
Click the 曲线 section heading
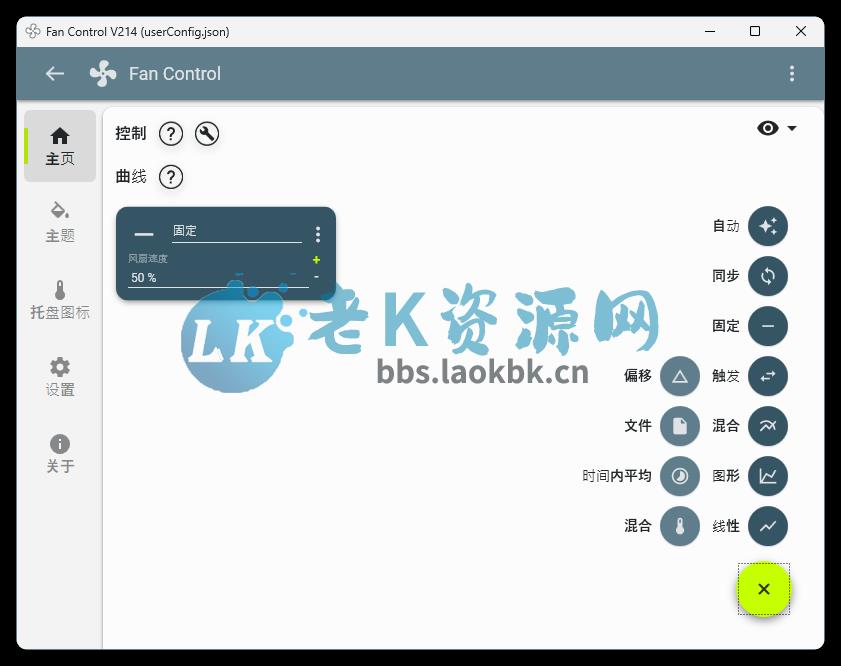coord(131,176)
